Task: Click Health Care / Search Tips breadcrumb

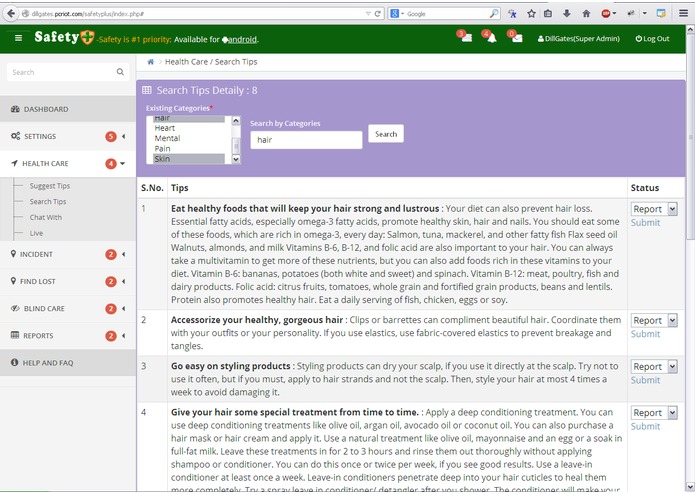Action: pyautogui.click(x=211, y=62)
